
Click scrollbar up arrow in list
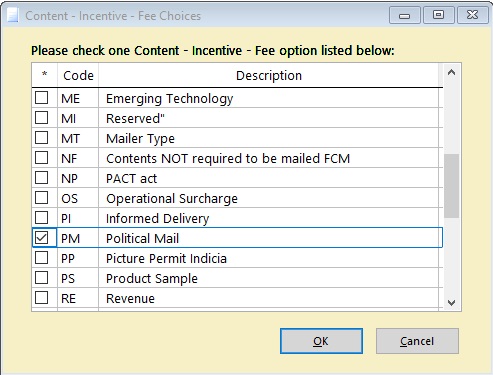click(x=451, y=72)
